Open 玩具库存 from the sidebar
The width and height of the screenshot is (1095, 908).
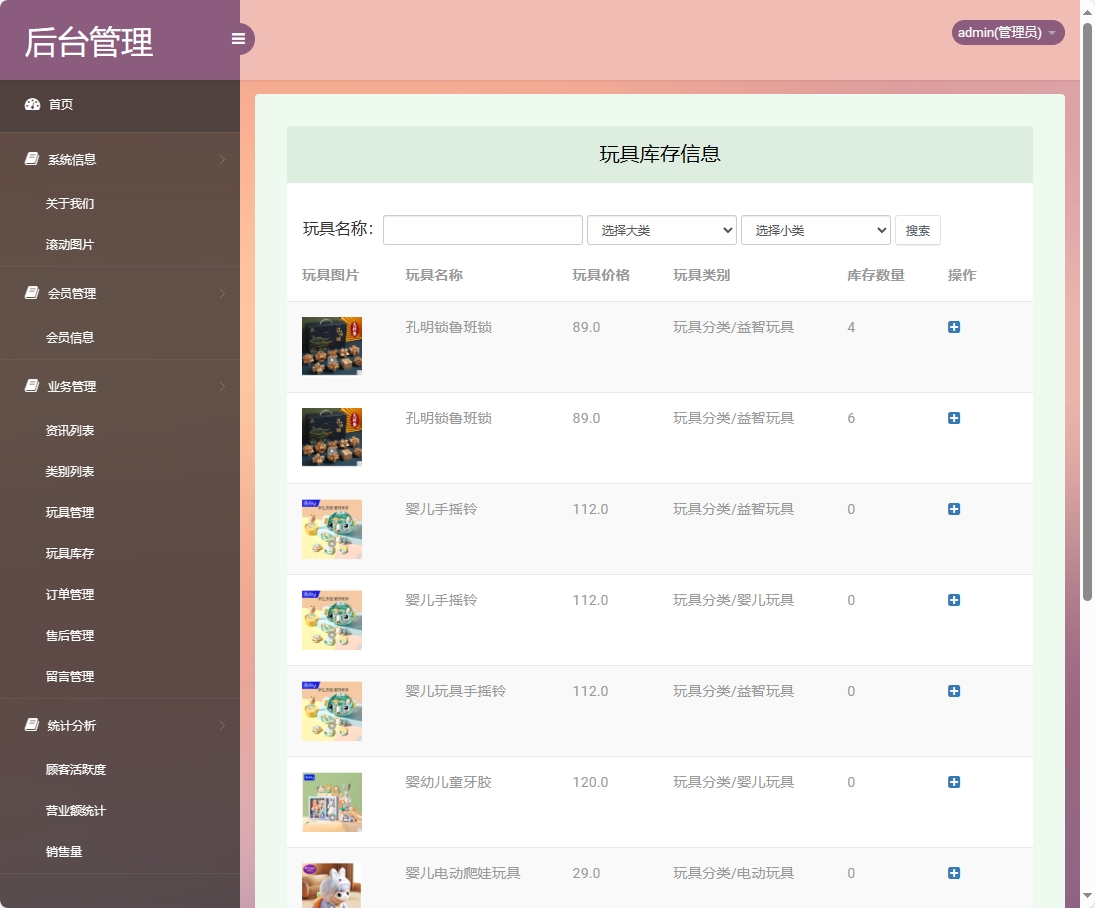(x=68, y=553)
